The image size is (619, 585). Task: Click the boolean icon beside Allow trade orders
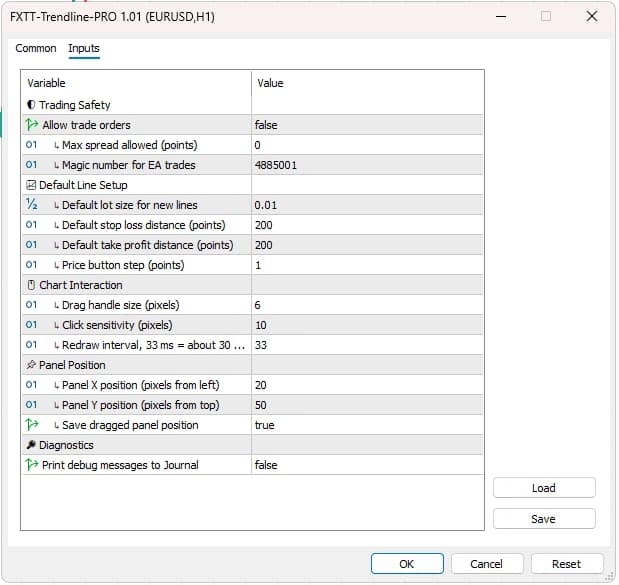point(32,125)
